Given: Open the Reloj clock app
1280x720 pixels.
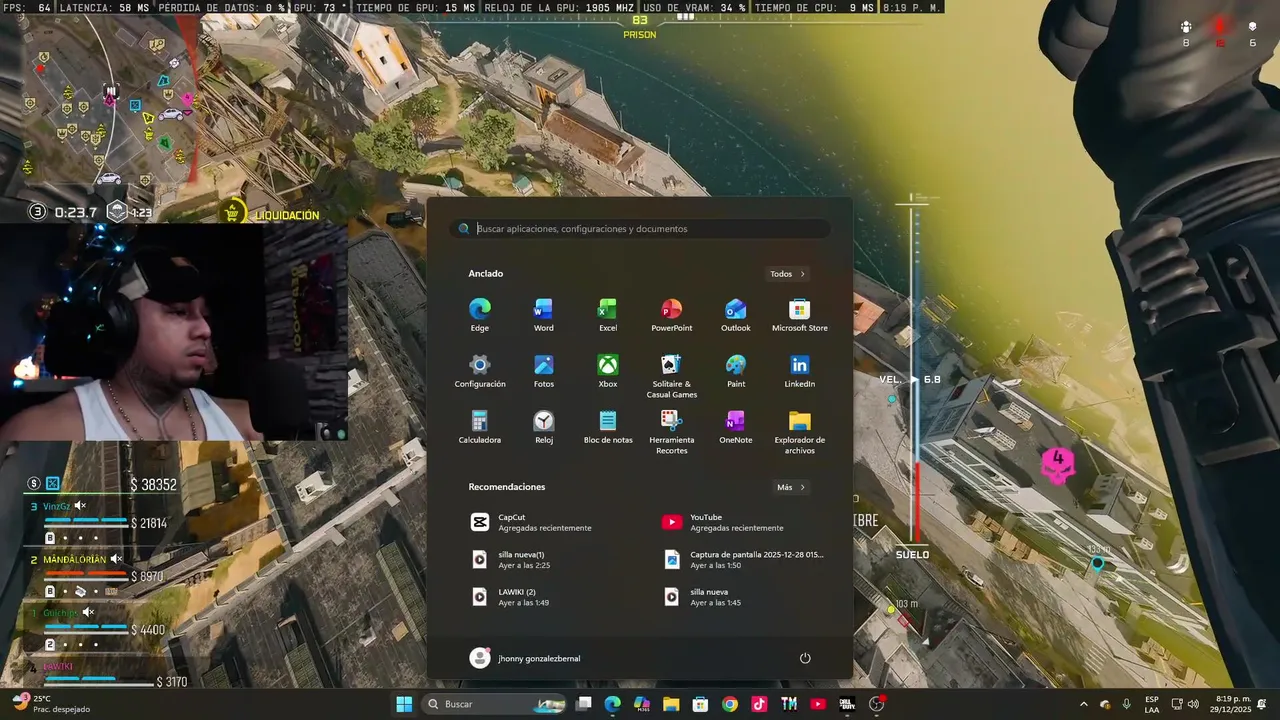Looking at the screenshot, I should point(543,427).
